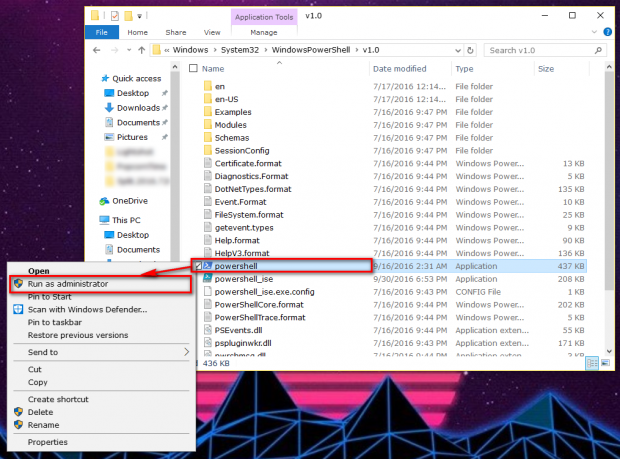Click the properties icon in quick access toolbar
Screen dimensions: 620x459
click(114, 16)
